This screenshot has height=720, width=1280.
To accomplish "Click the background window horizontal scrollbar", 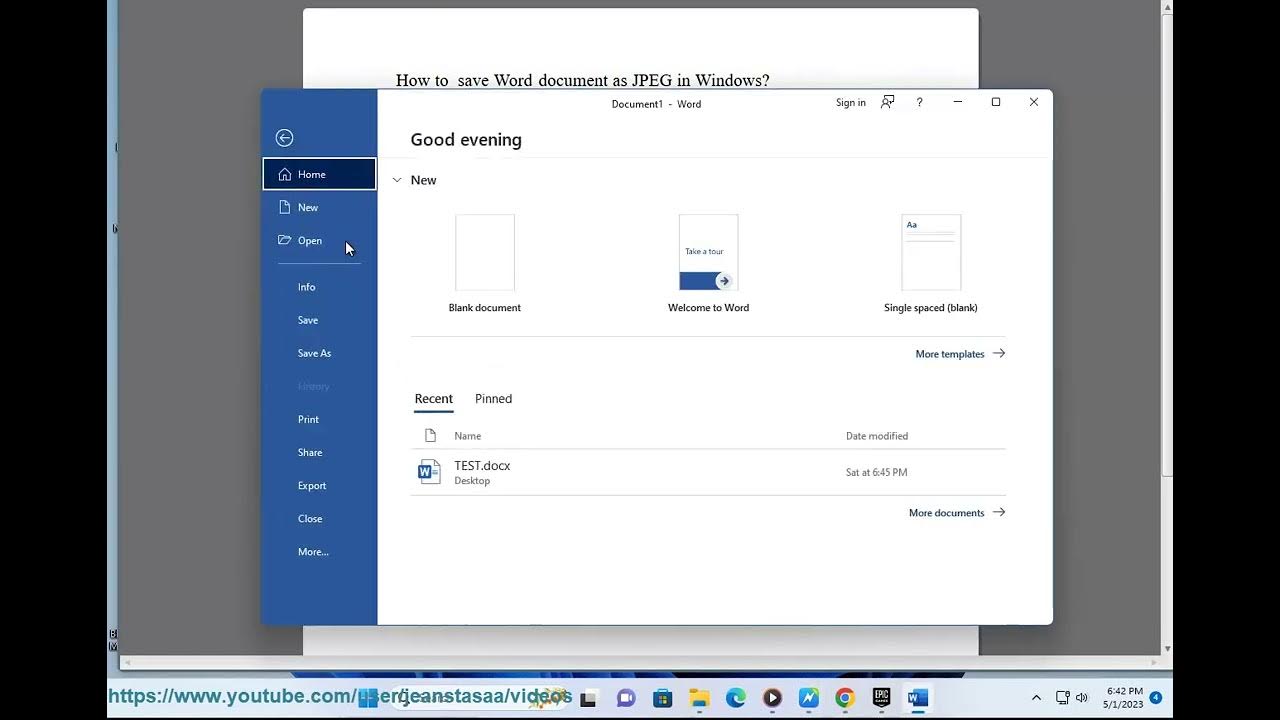I will (640, 662).
